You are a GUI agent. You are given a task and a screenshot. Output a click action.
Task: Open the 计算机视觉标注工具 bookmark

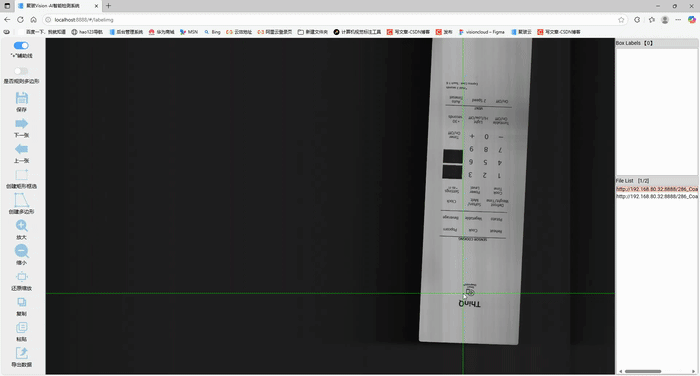point(357,32)
